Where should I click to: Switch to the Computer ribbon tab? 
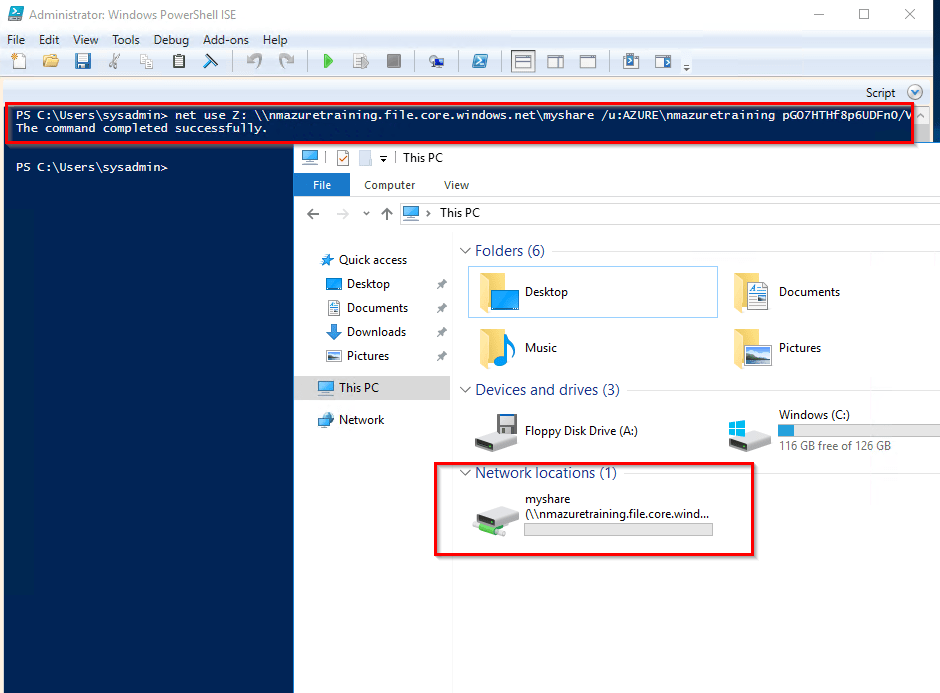(x=389, y=185)
